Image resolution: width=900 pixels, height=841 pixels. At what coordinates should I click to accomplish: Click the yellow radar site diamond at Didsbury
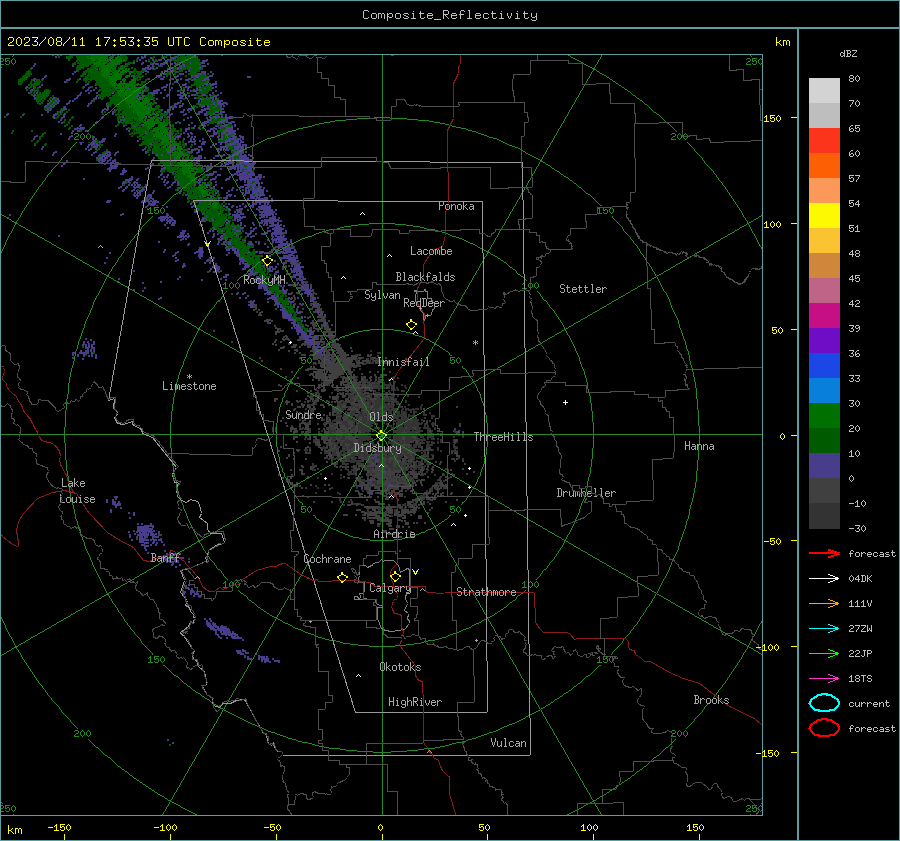381,436
